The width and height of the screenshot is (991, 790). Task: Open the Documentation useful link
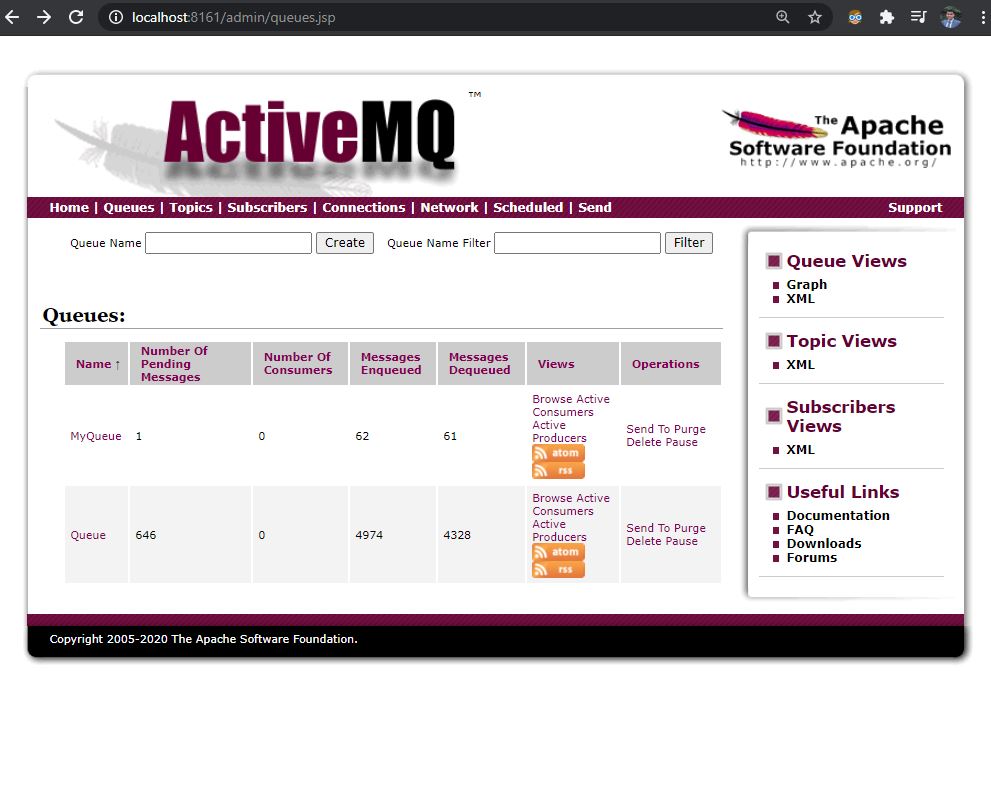pyautogui.click(x=838, y=516)
